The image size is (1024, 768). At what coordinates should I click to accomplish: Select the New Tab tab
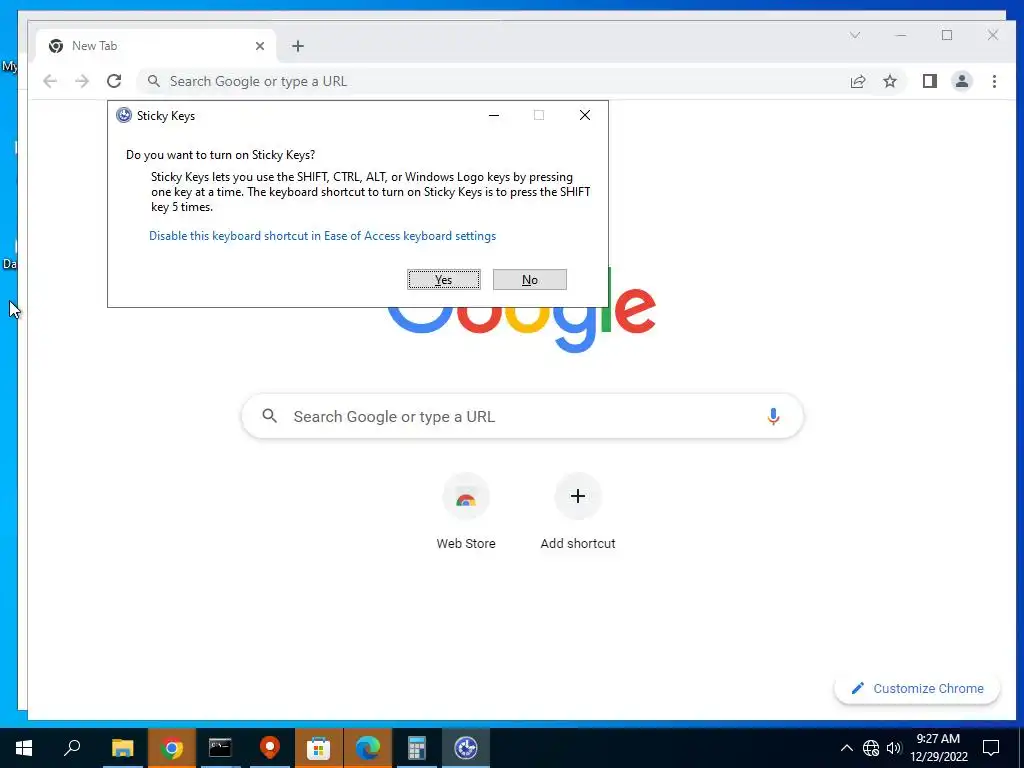click(155, 46)
